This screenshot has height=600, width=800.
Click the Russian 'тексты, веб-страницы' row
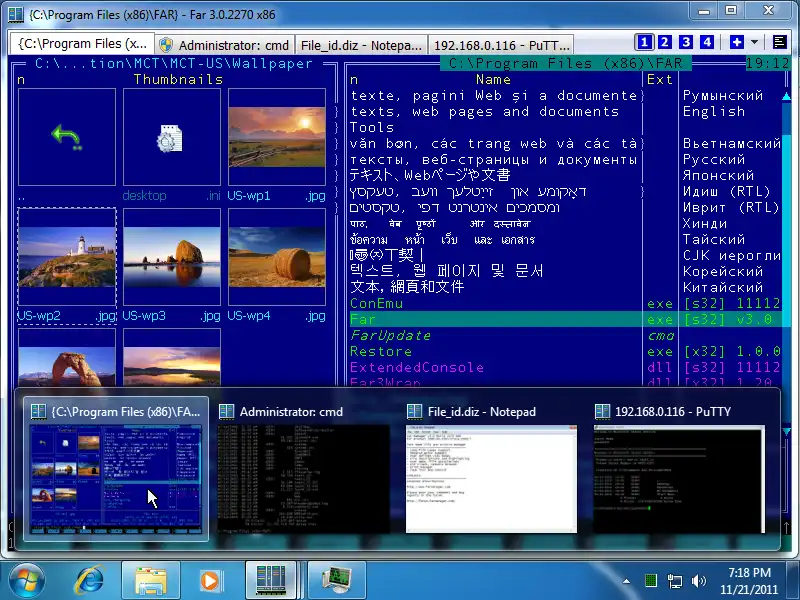(565, 160)
